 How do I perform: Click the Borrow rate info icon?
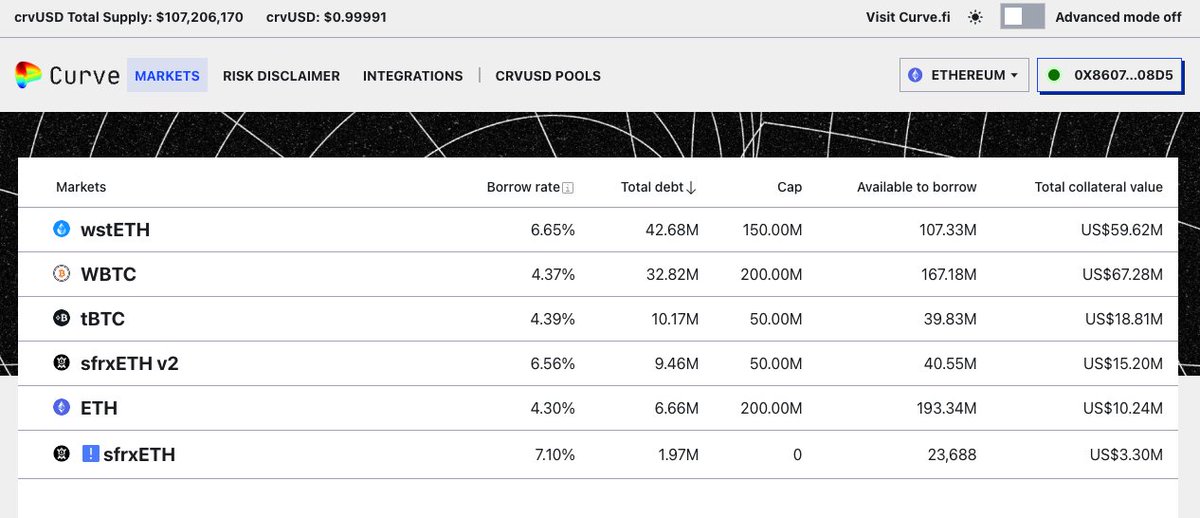568,188
